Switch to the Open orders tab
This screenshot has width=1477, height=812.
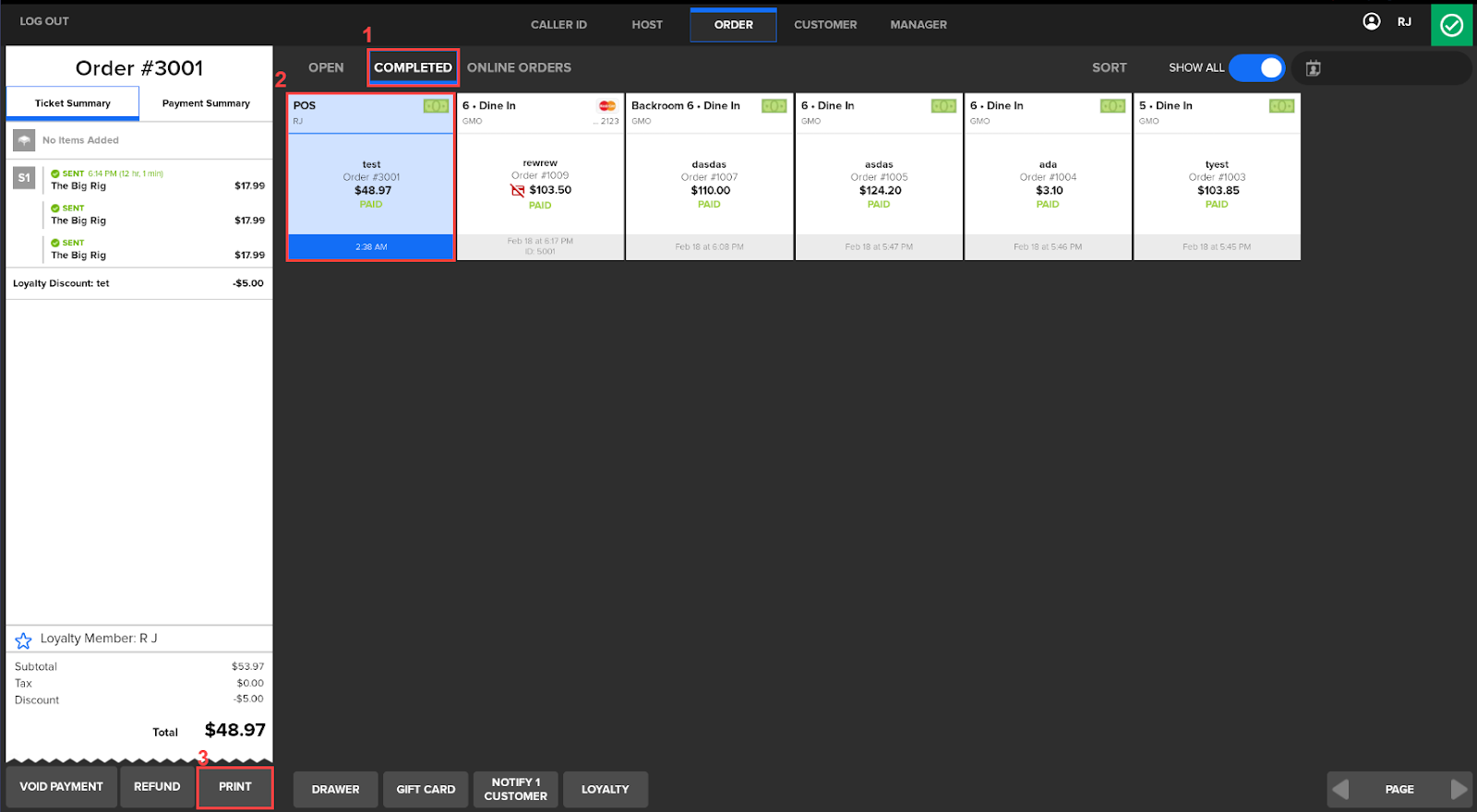[326, 68]
